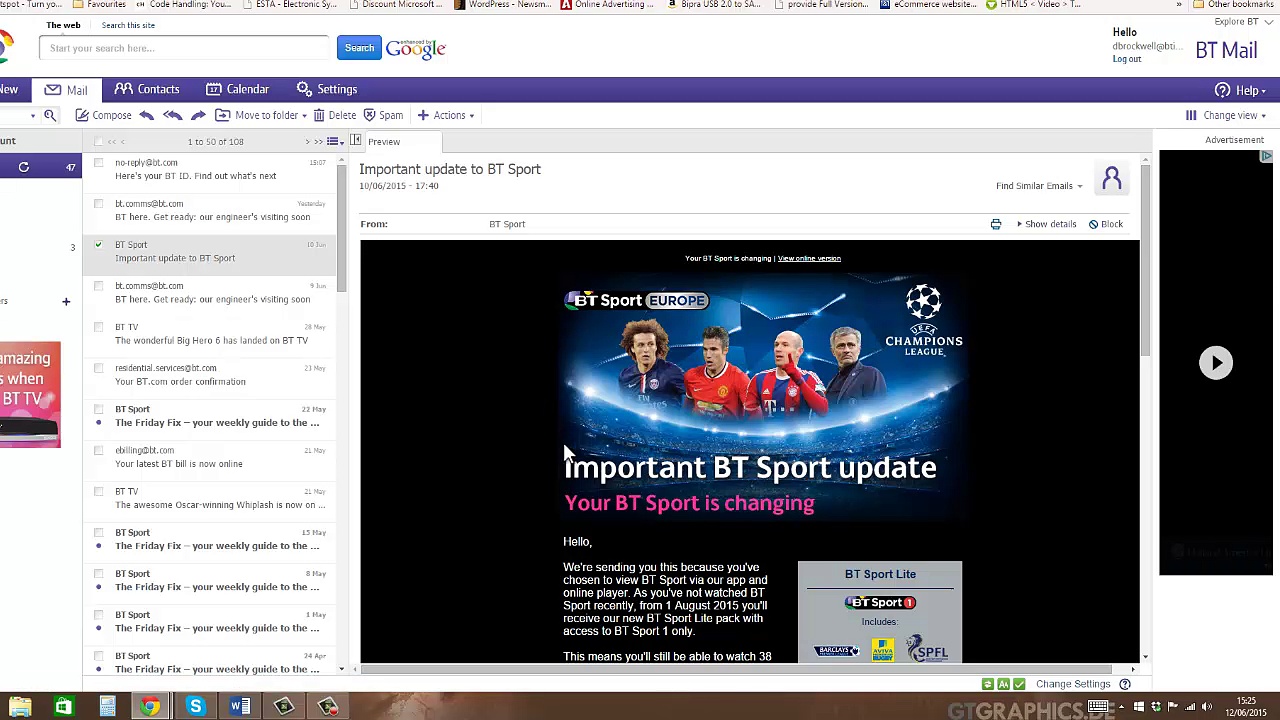
Task: Mark the selected message as Spam
Action: pos(383,115)
